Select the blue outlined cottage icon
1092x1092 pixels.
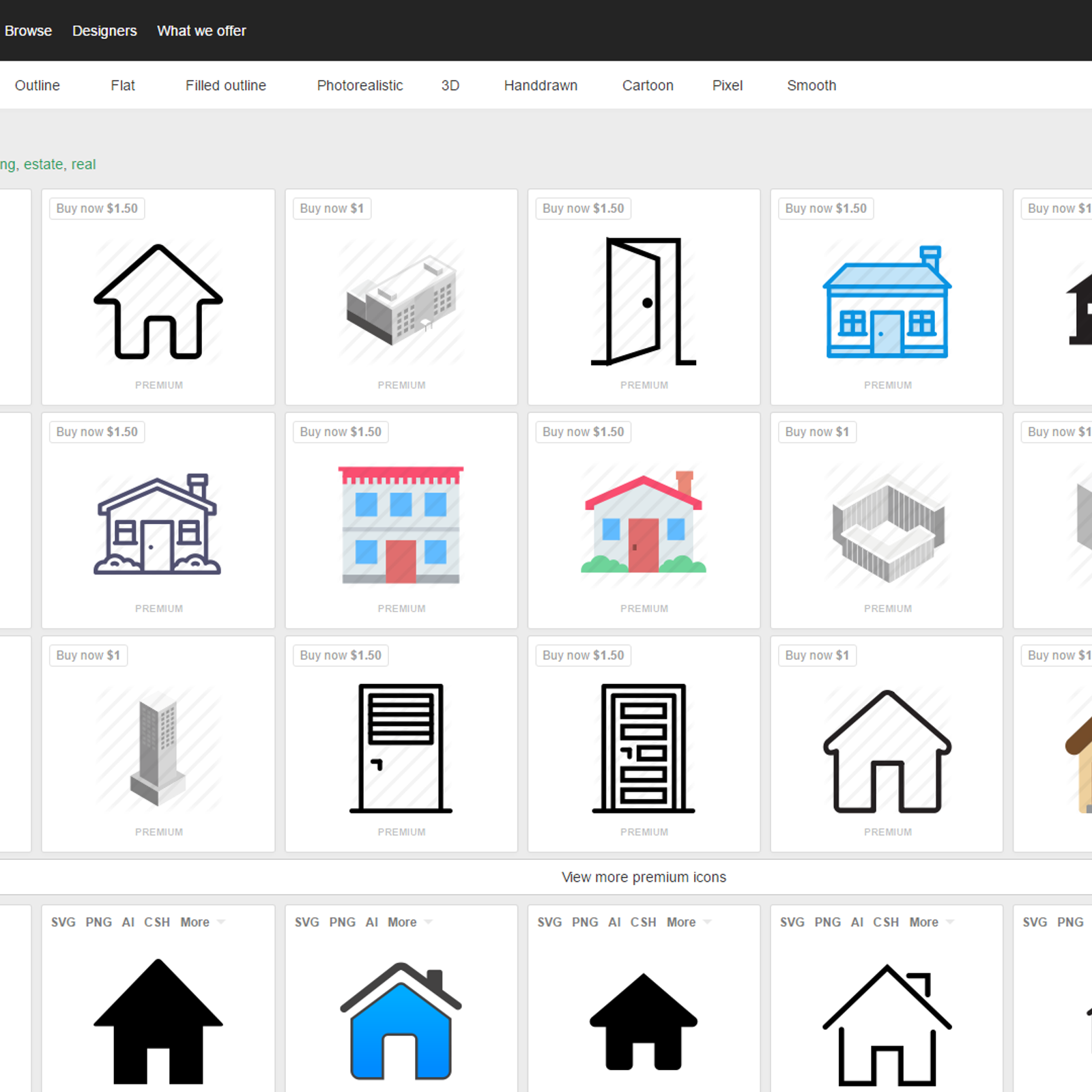pyautogui.click(x=887, y=301)
